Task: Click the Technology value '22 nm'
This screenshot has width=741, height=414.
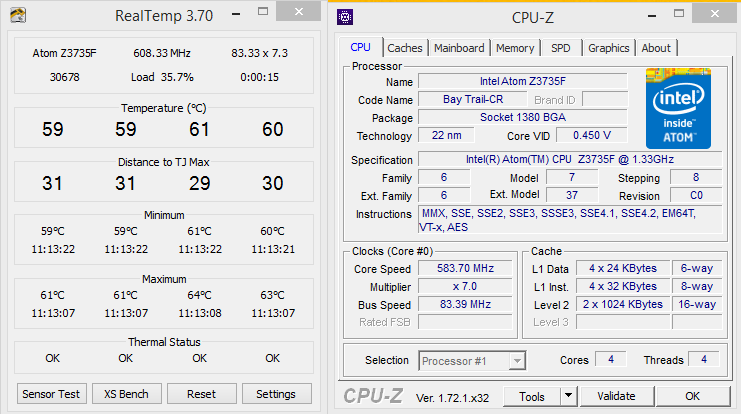Action: (447, 135)
